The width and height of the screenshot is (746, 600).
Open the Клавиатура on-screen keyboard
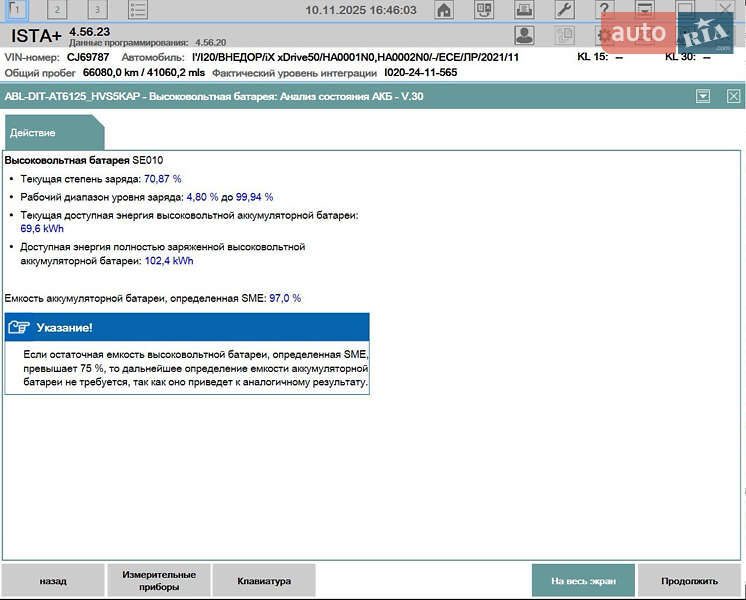(x=264, y=580)
